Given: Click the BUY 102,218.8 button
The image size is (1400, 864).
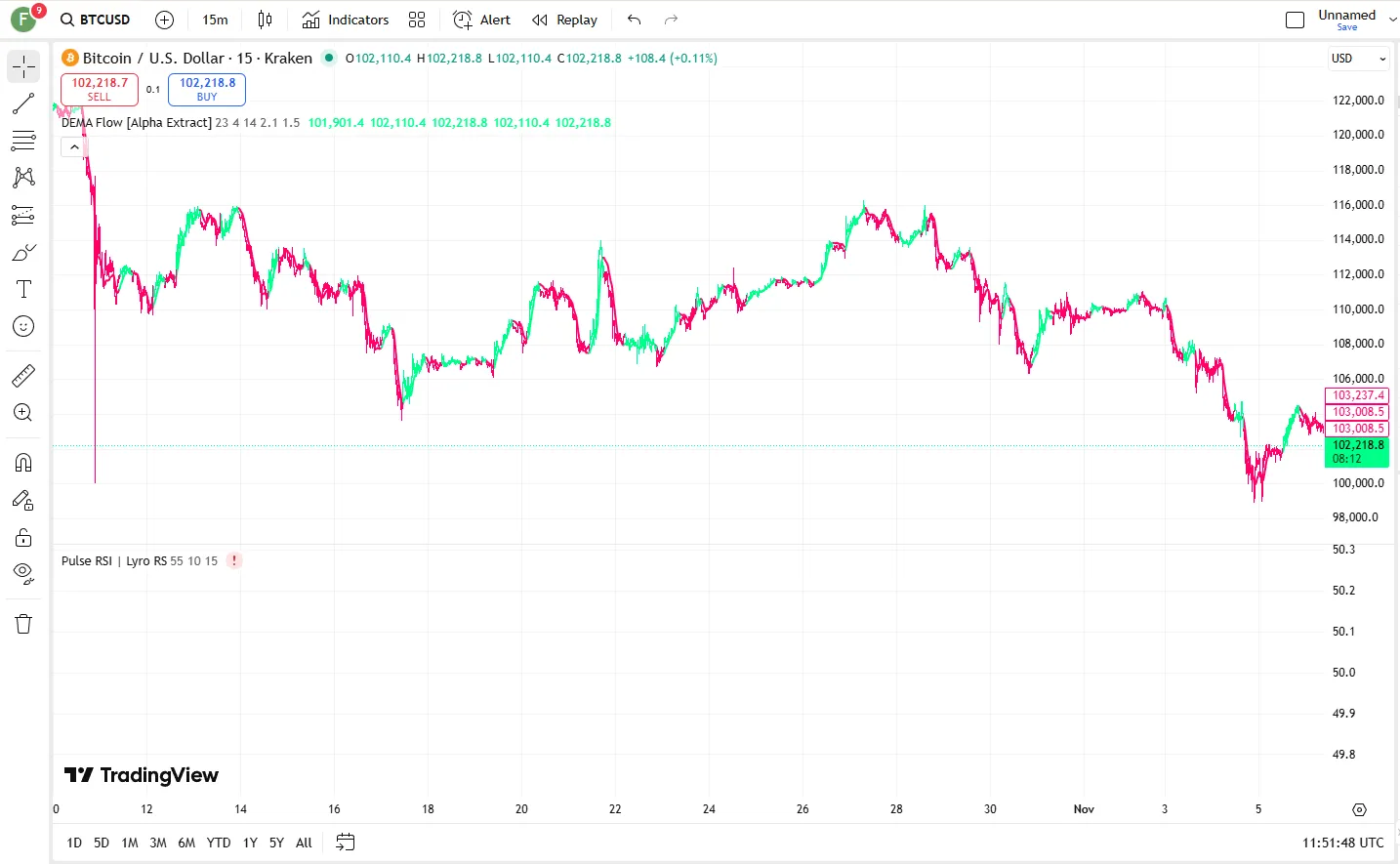Looking at the screenshot, I should (x=207, y=90).
